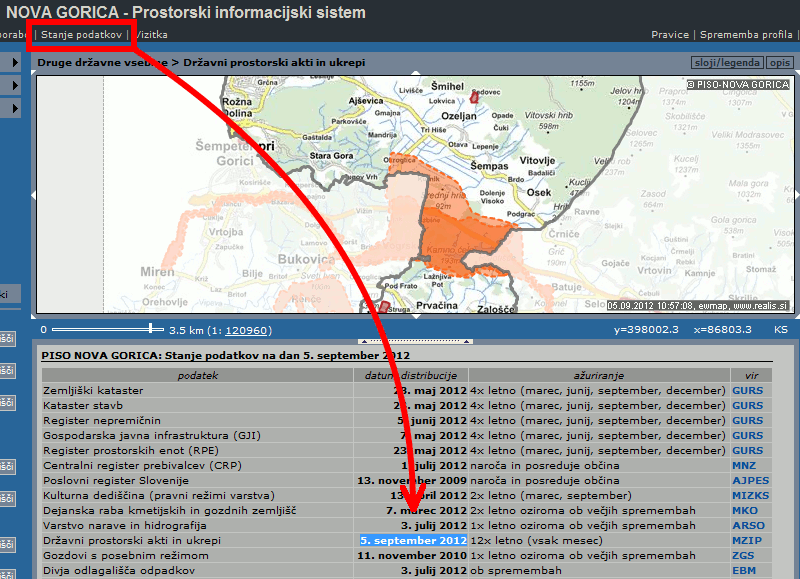Open the Stanje podatkov menu item

tap(82, 35)
